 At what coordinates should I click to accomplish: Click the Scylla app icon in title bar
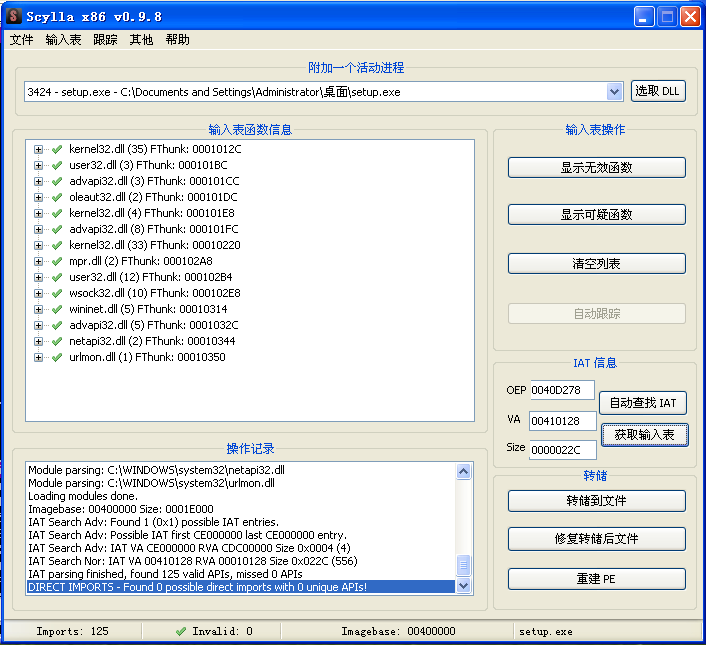pos(14,16)
